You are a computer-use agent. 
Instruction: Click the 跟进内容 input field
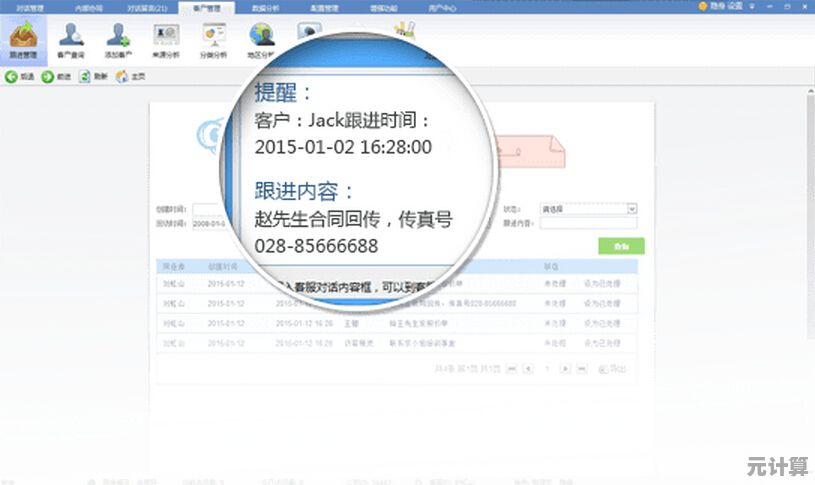588,223
